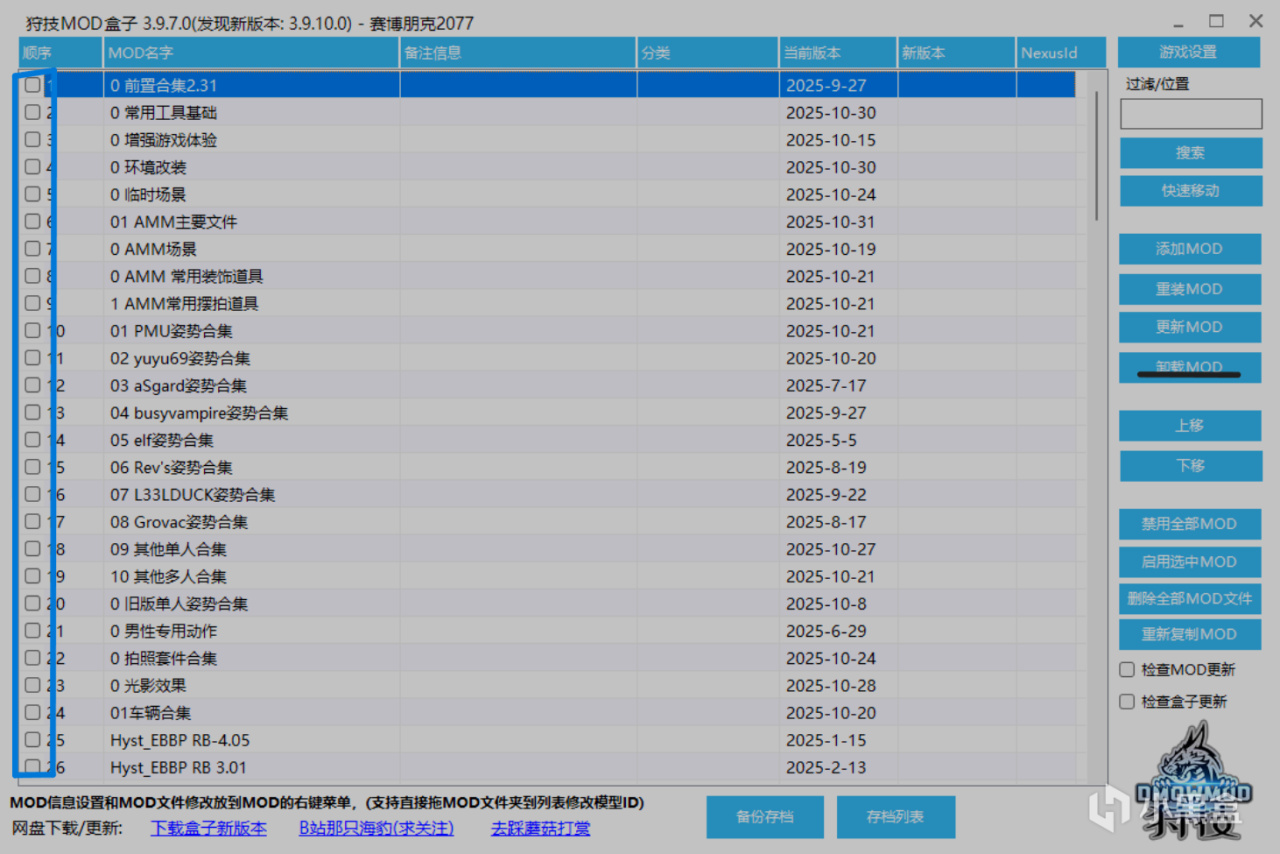This screenshot has width=1280, height=854.
Task: Select the 05 elf姿势合集 mod name
Action: [x=161, y=440]
